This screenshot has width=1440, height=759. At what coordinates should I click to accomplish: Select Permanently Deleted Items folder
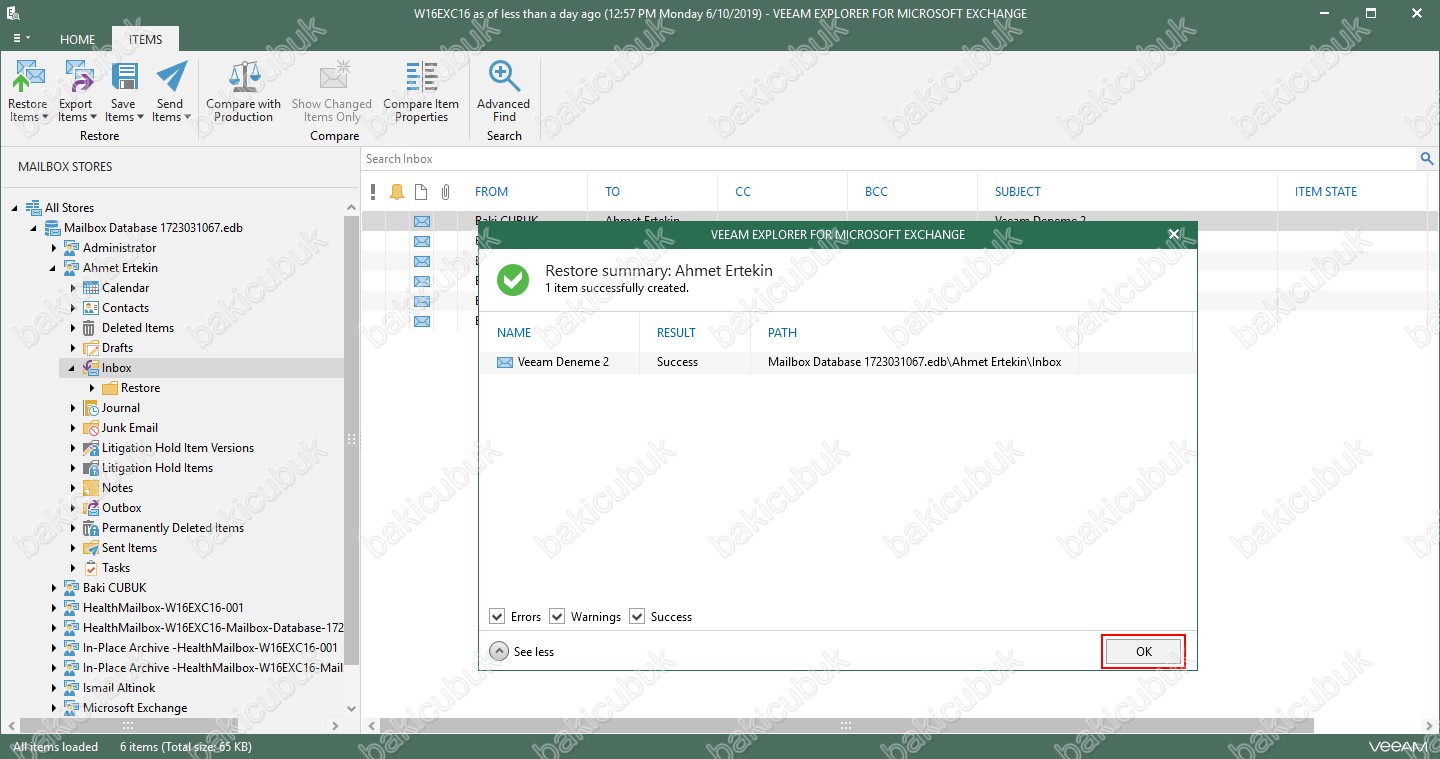pos(173,528)
